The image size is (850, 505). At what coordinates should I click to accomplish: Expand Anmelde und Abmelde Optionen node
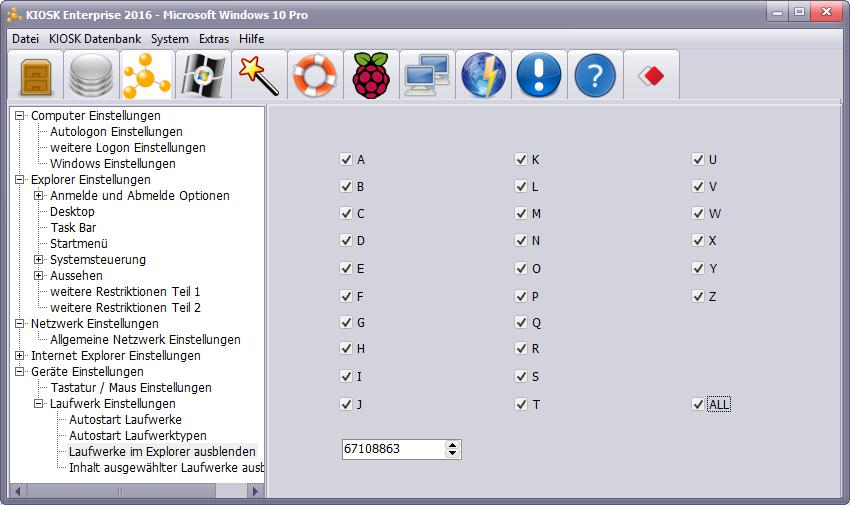[38, 196]
